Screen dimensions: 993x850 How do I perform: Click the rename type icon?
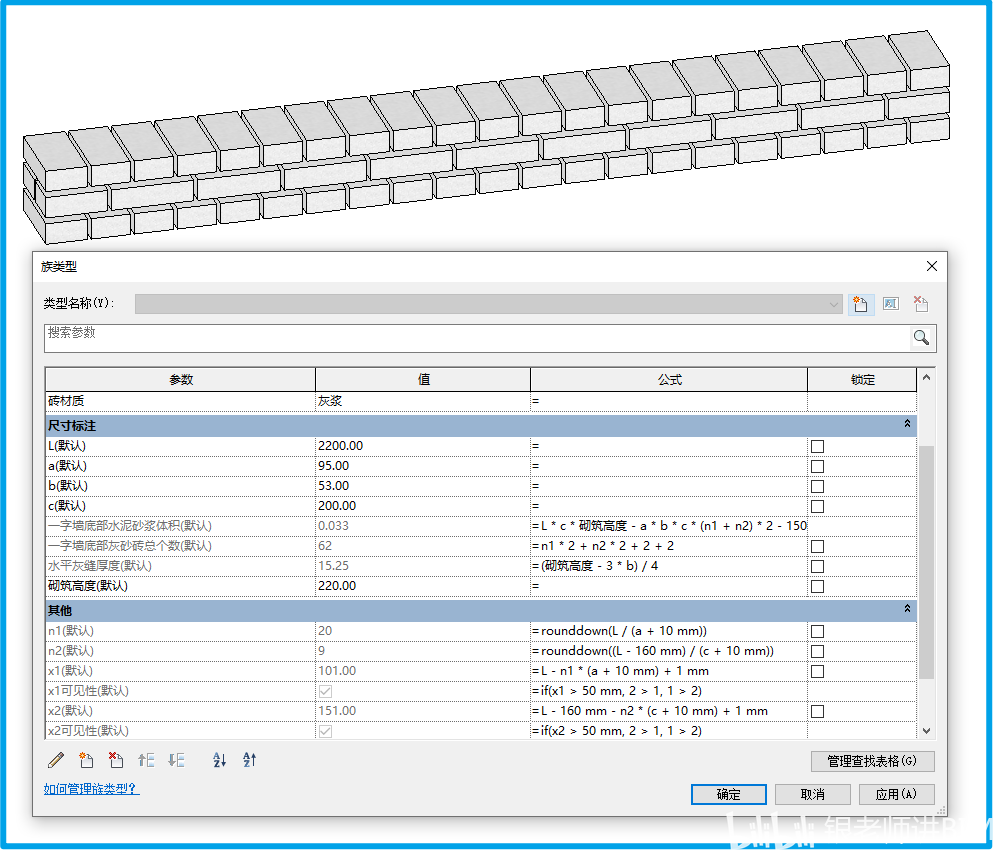tap(890, 304)
